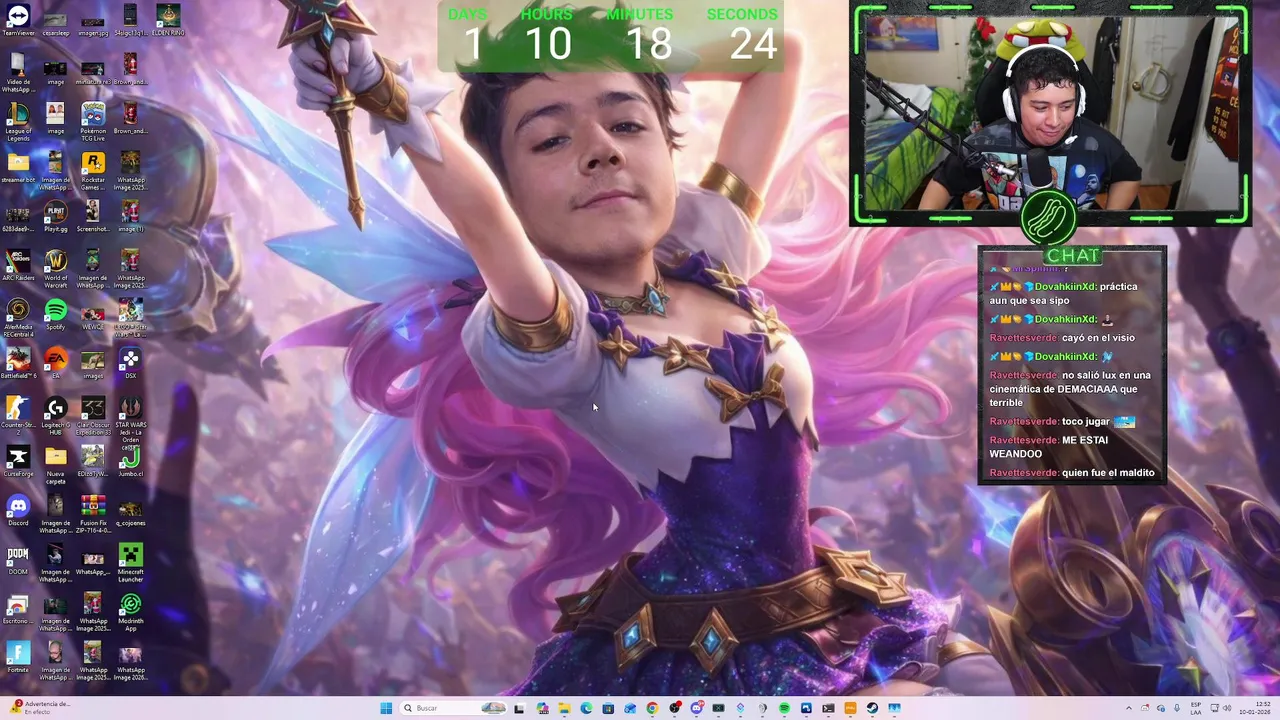
Task: Launch Discord from the desktop
Action: point(18,511)
